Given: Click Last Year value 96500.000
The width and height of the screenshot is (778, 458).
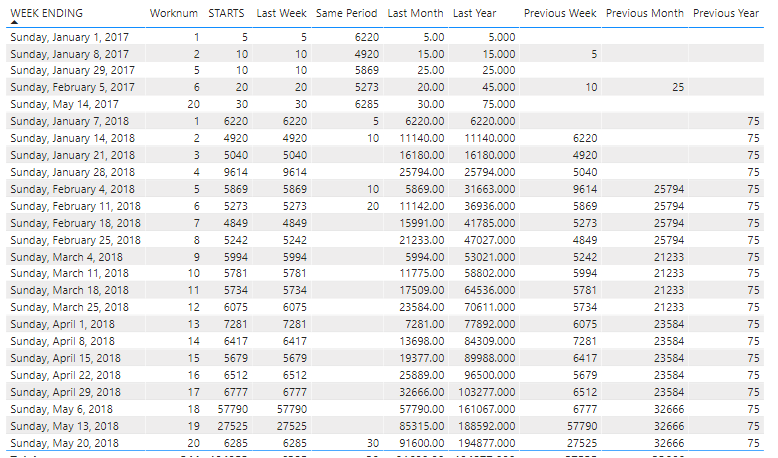Looking at the screenshot, I should (x=490, y=375).
